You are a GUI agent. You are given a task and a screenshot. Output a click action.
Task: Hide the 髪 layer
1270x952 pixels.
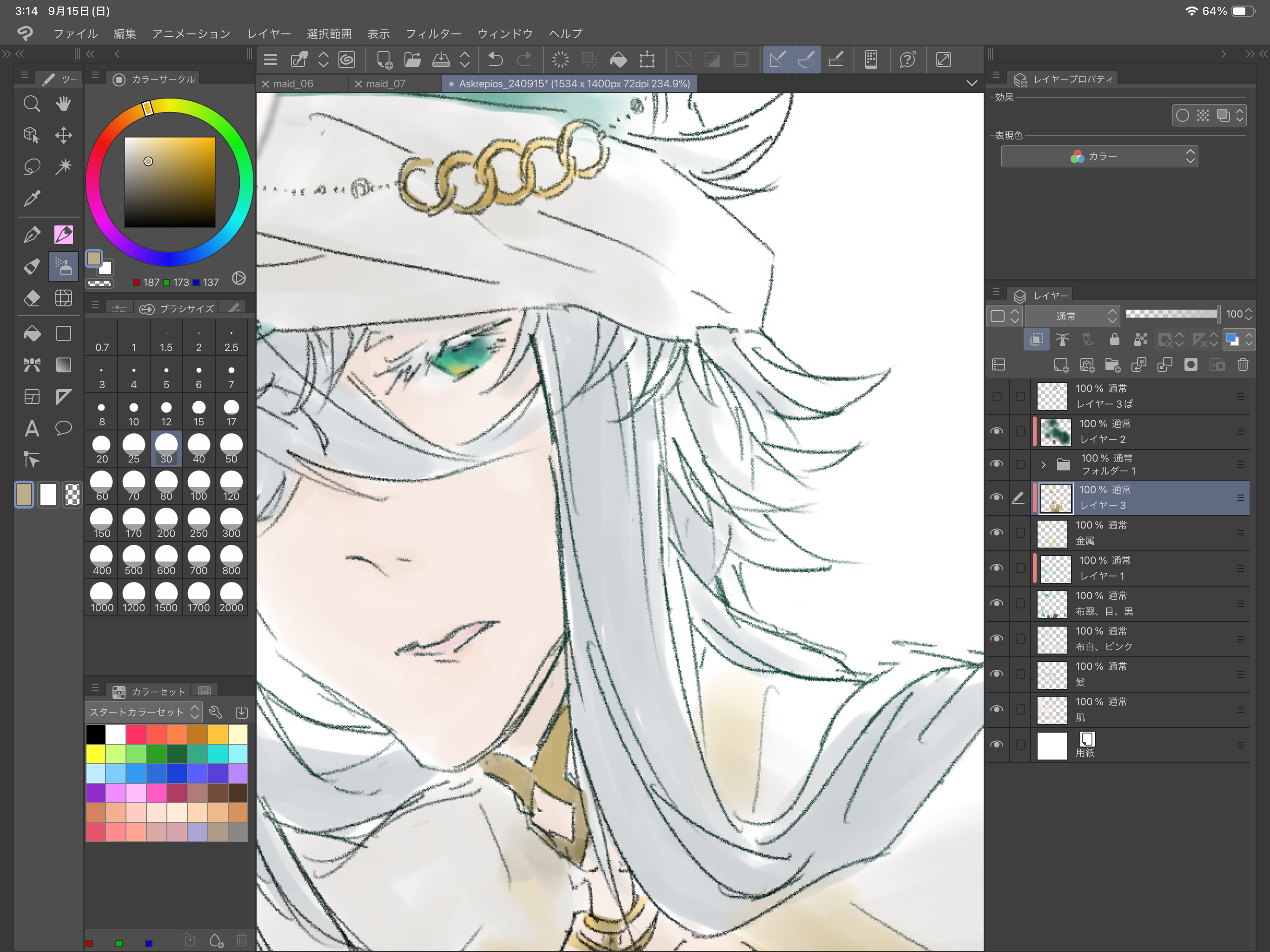[997, 674]
